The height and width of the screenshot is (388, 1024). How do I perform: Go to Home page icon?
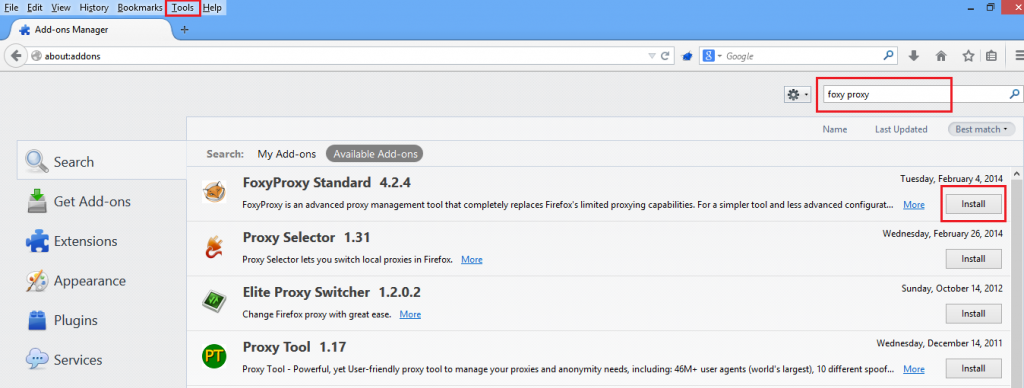click(x=941, y=56)
